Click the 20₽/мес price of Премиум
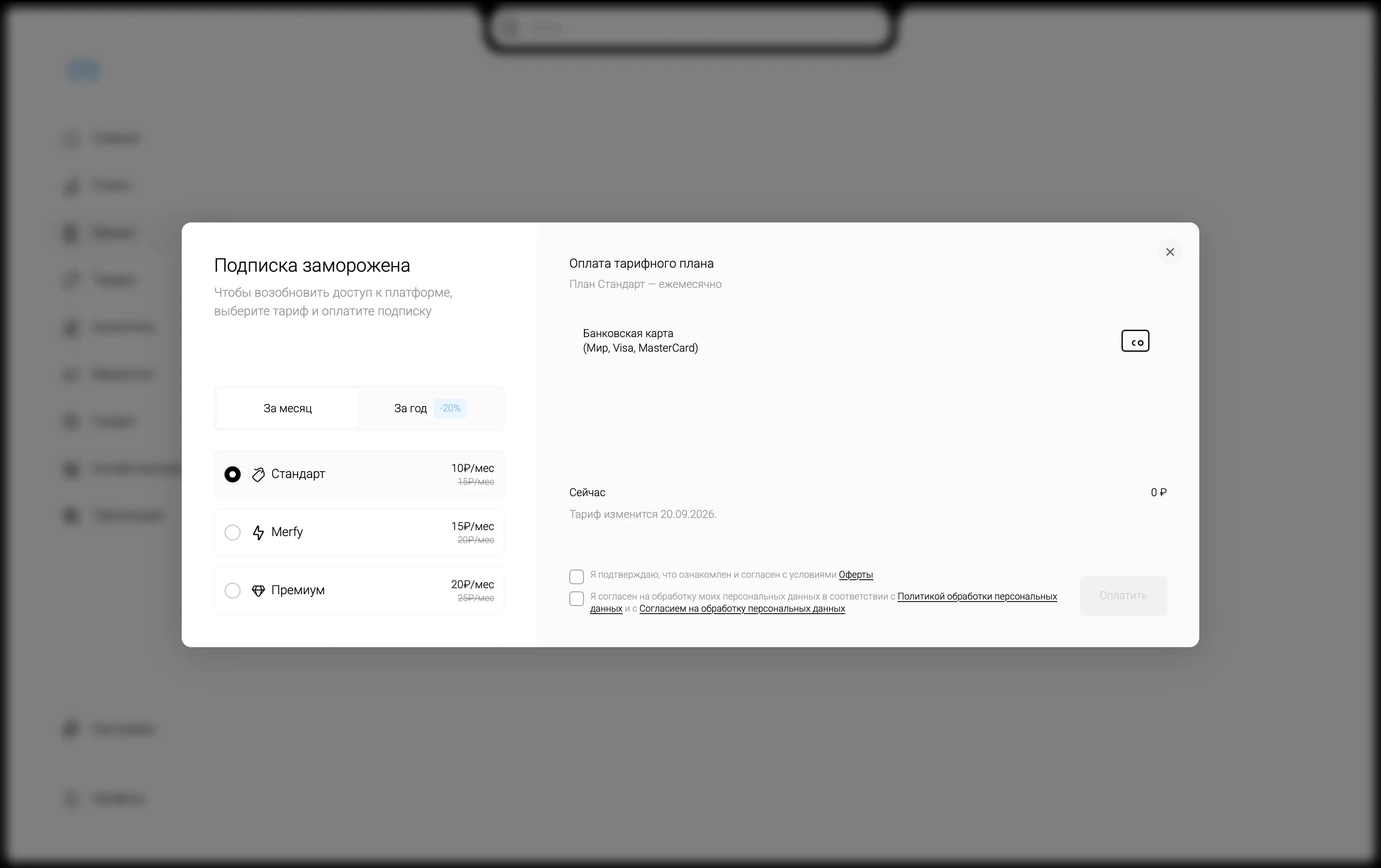Image resolution: width=1381 pixels, height=868 pixels. [x=472, y=584]
